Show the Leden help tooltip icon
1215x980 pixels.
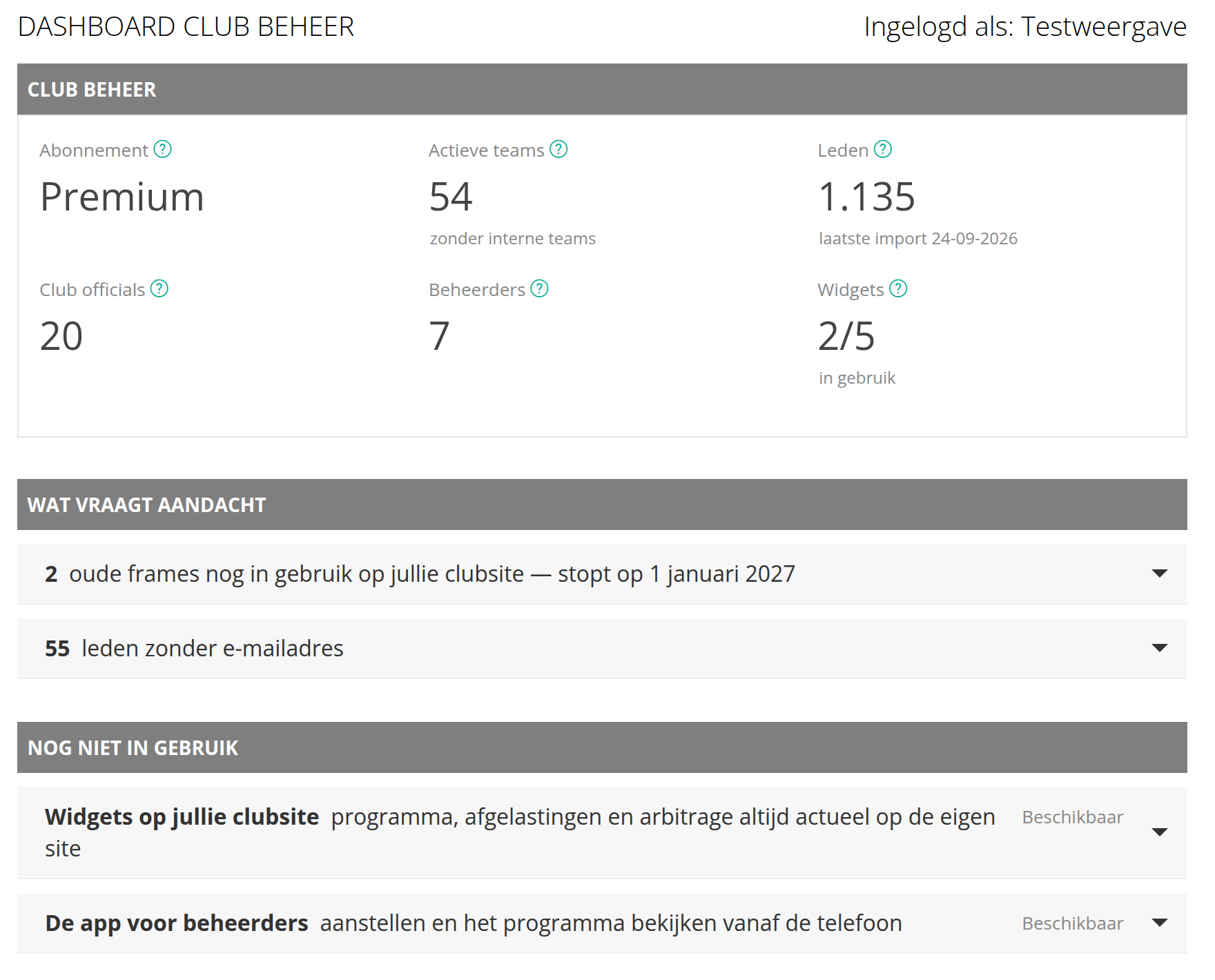(883, 149)
